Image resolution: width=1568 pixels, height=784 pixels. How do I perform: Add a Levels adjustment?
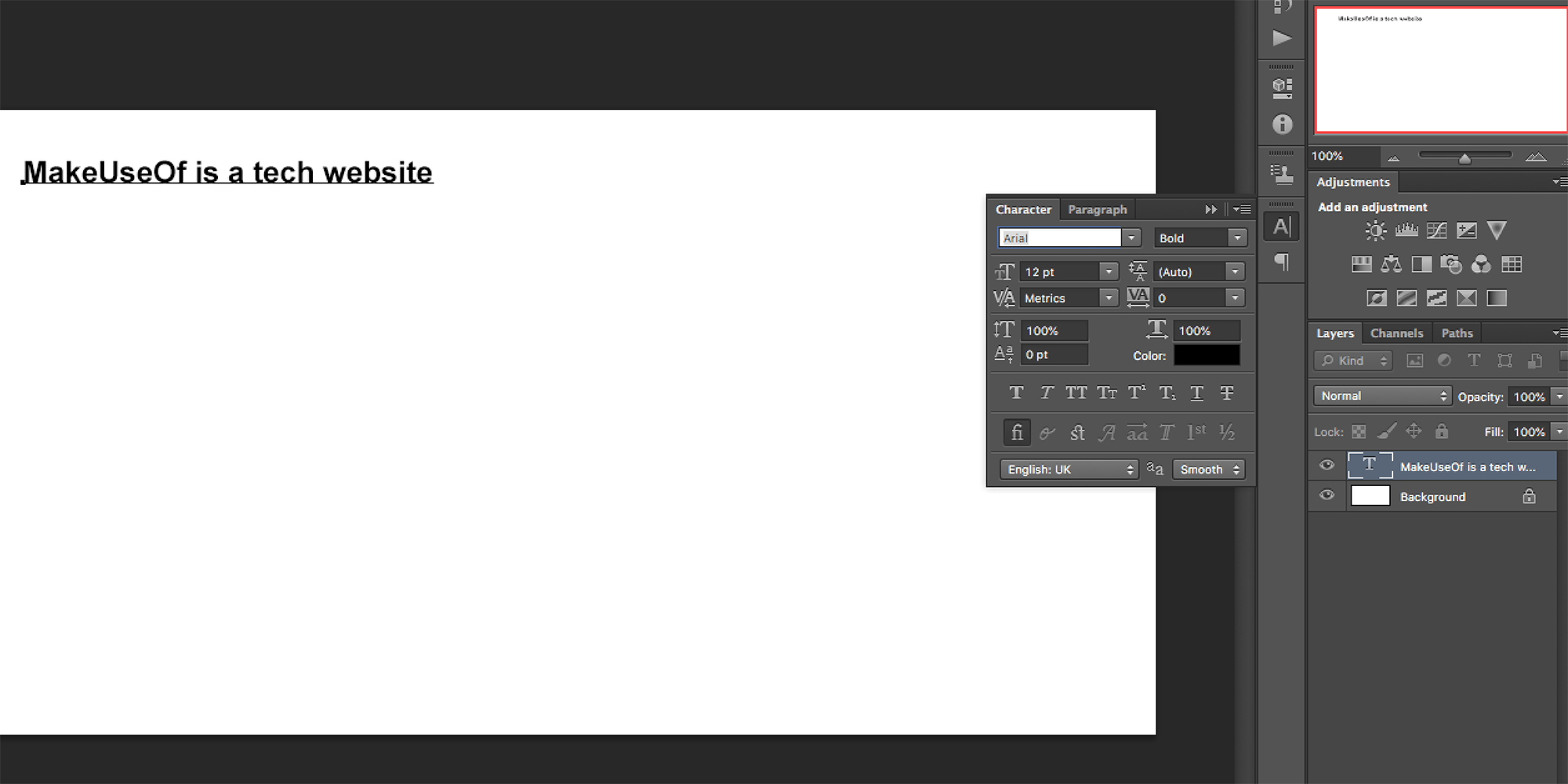[1406, 230]
